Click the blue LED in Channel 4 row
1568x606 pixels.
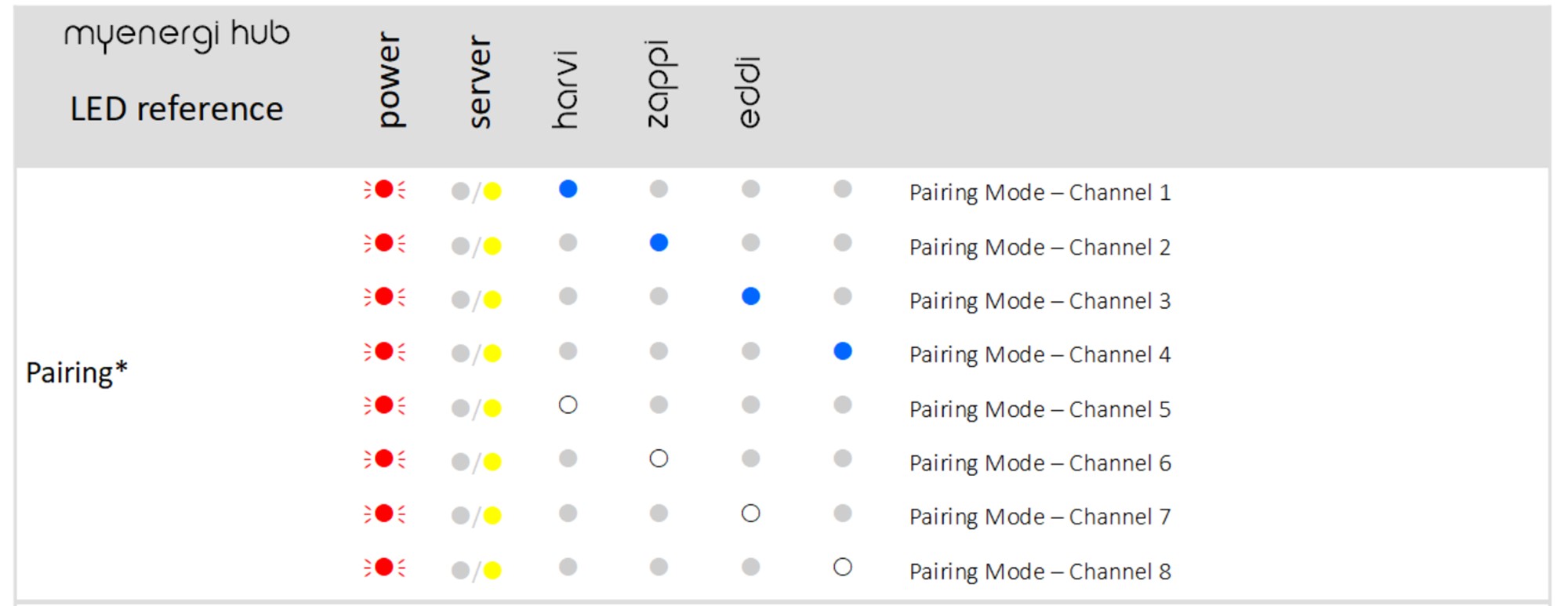[843, 351]
